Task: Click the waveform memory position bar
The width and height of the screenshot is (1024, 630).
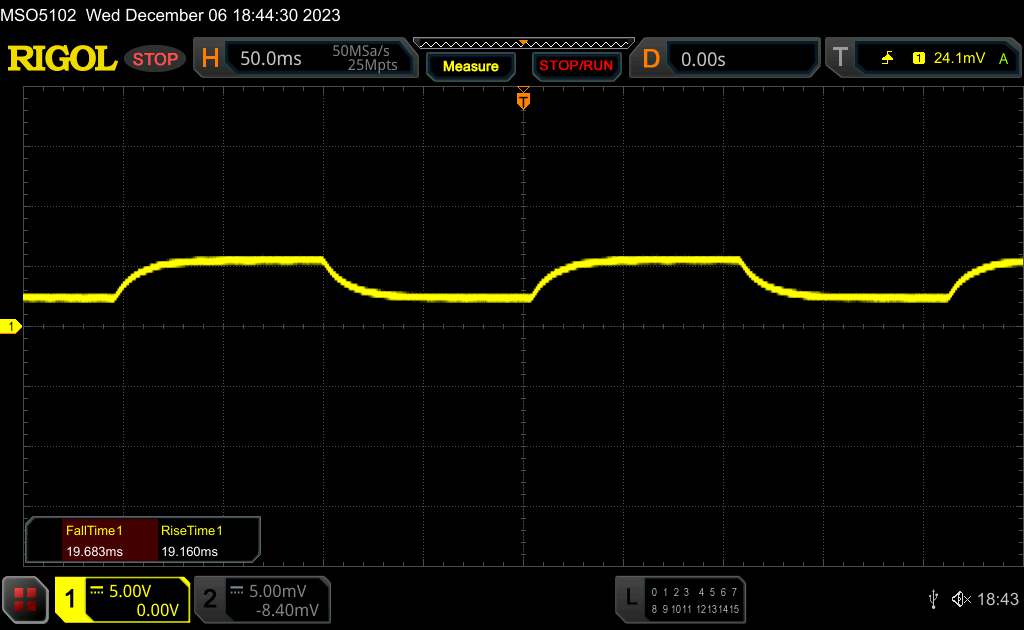Action: (x=524, y=44)
